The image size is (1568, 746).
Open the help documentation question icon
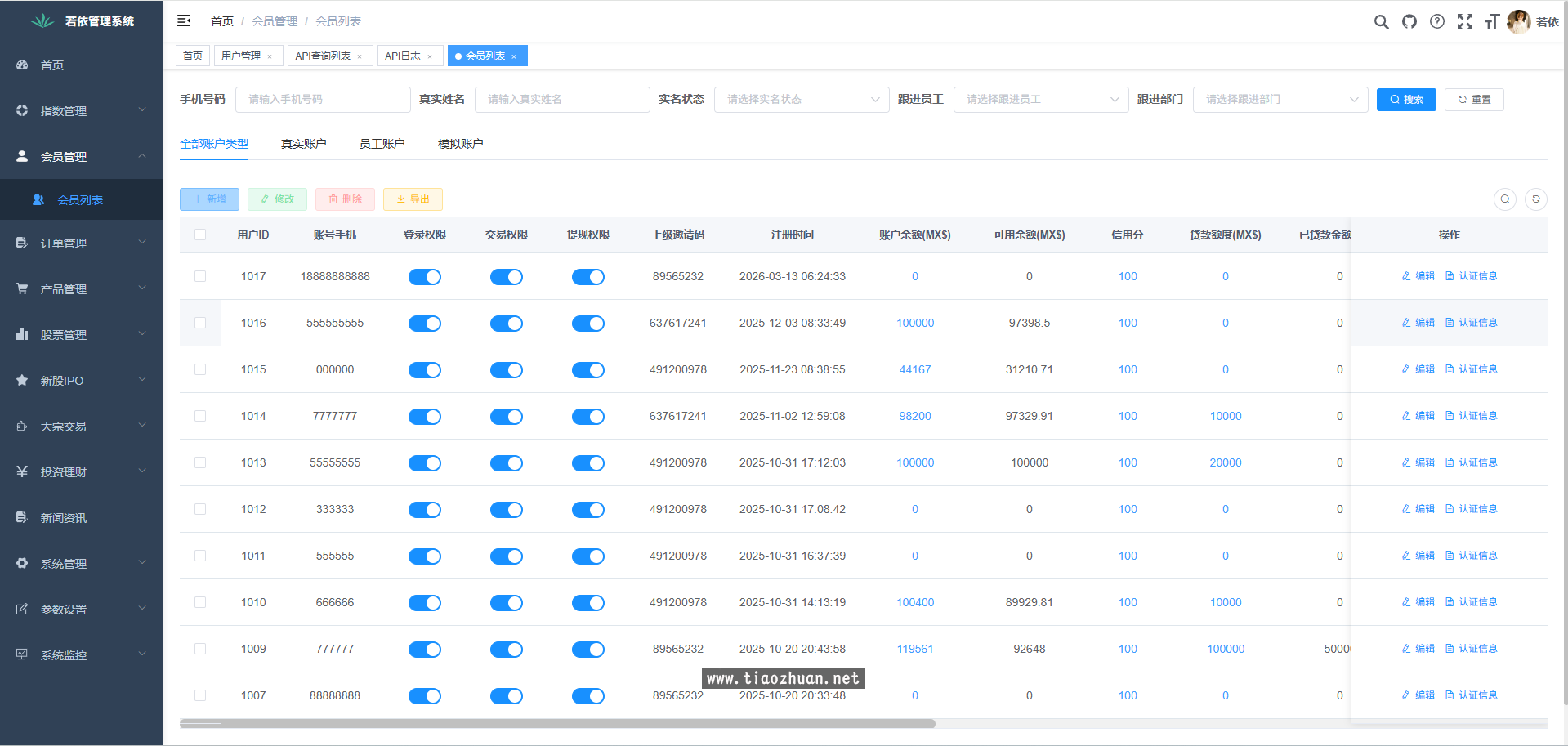coord(1437,22)
